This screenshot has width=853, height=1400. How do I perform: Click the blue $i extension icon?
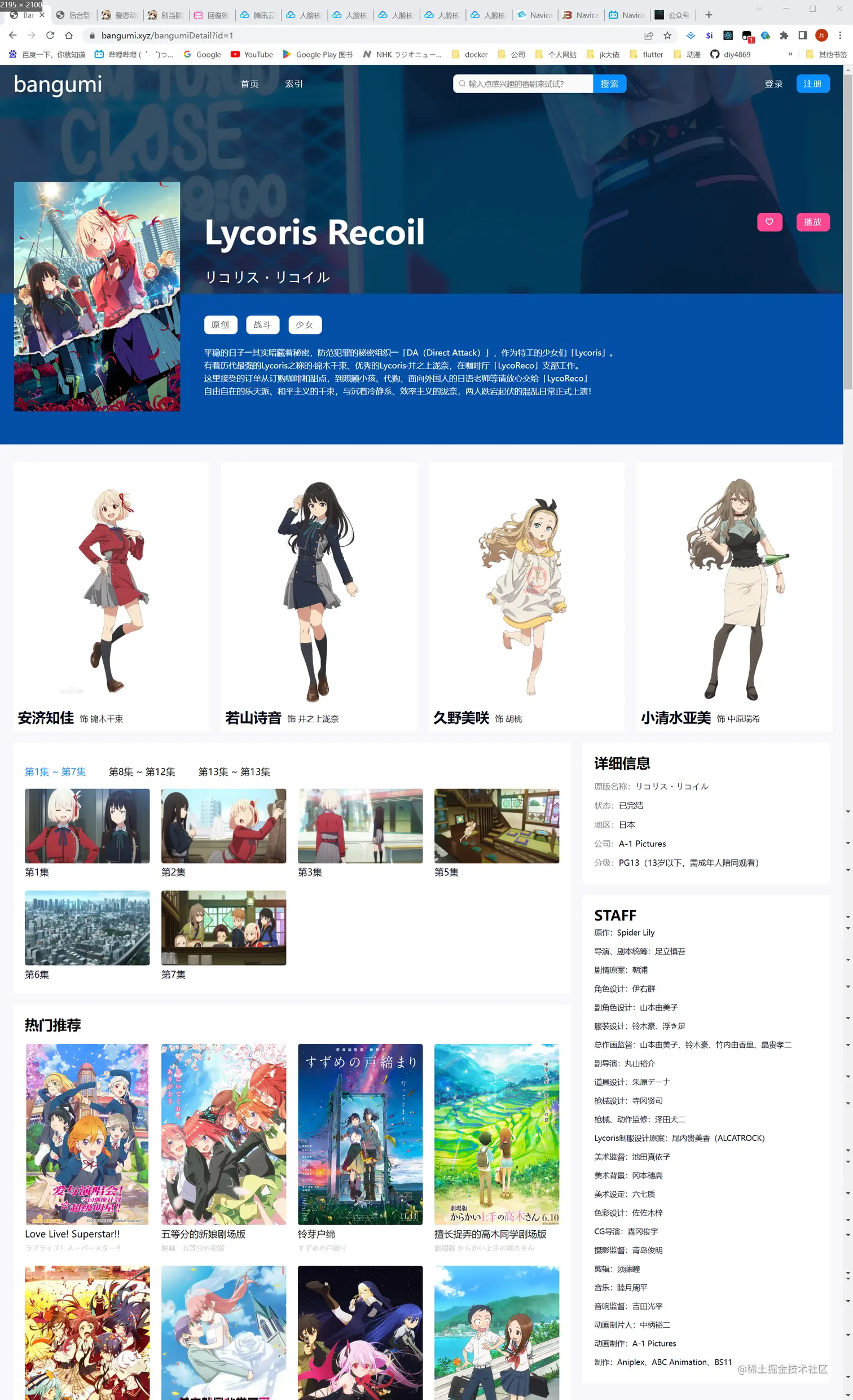tap(709, 35)
